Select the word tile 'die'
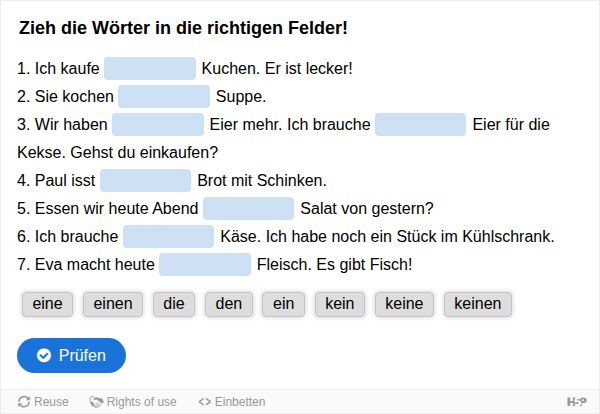 pos(174,304)
